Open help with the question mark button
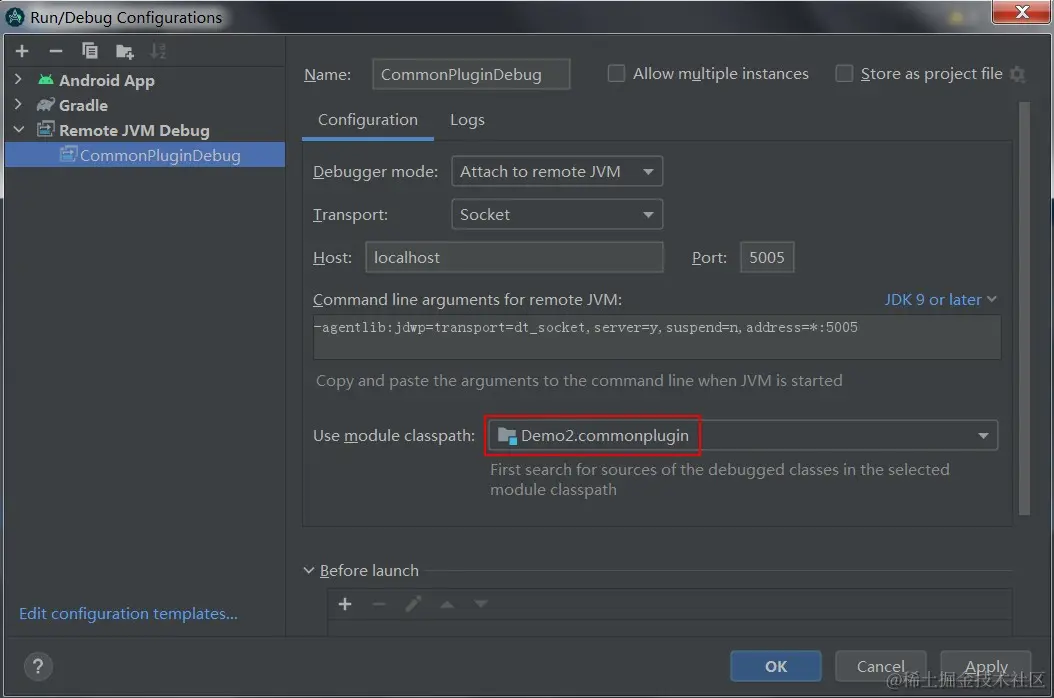The height and width of the screenshot is (698, 1054). (x=38, y=666)
